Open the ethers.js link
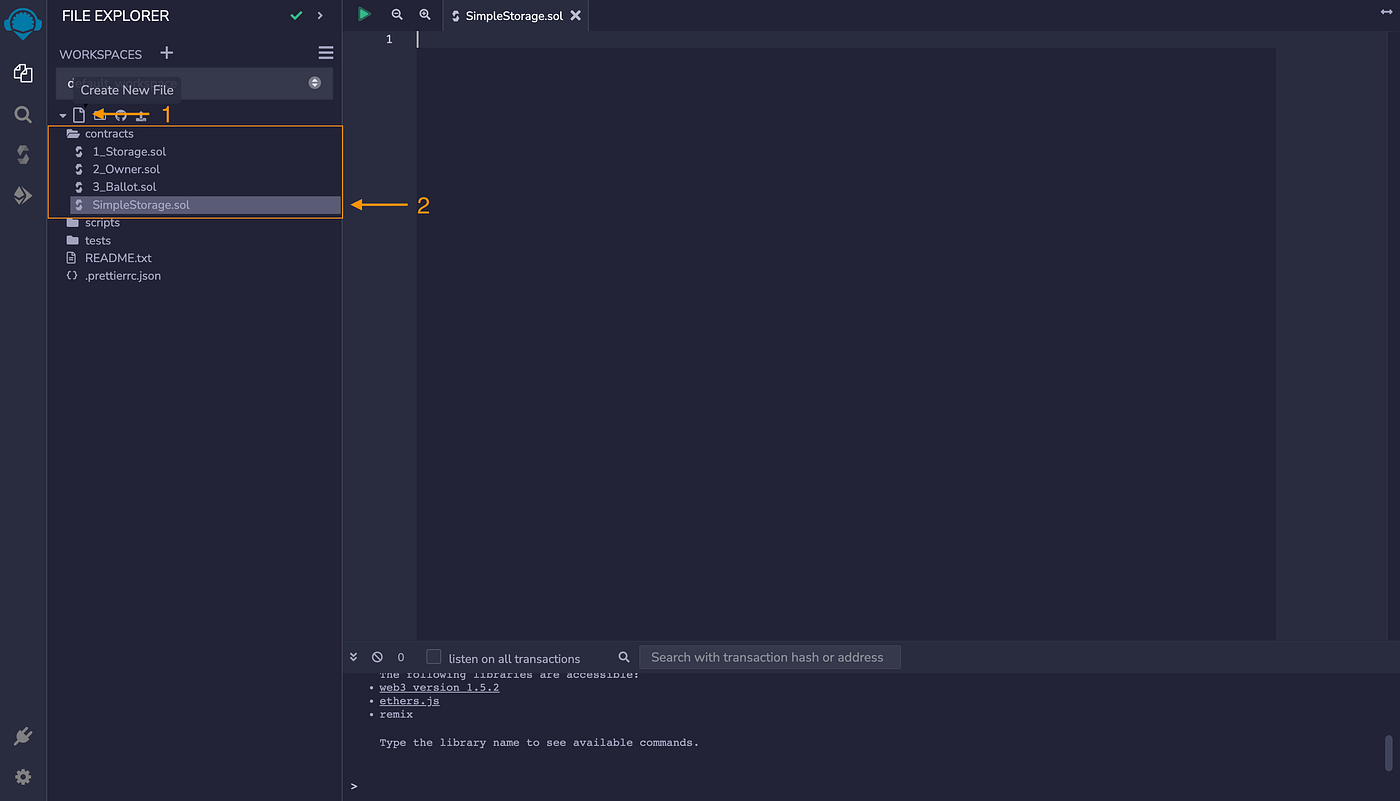Screen dimensions: 1400x801 tap(409, 701)
